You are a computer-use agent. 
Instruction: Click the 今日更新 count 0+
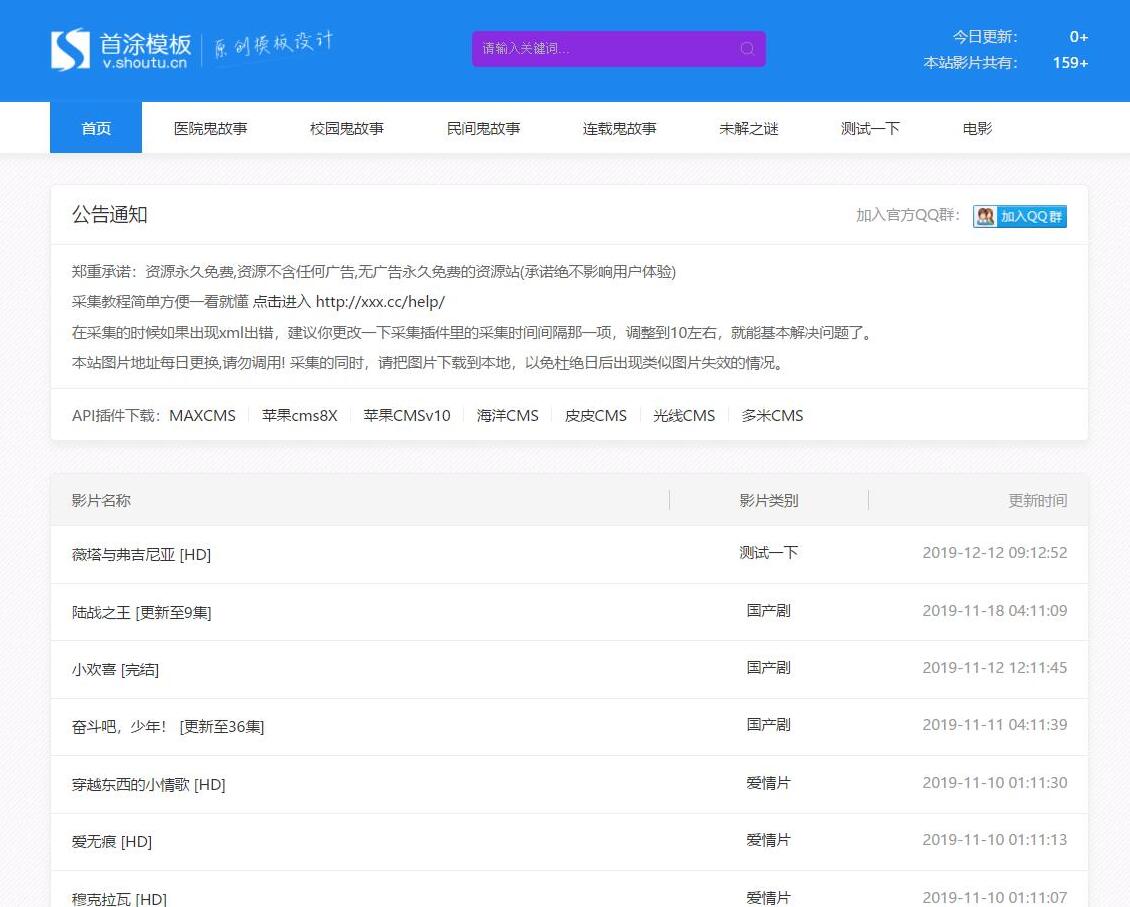pos(1078,37)
